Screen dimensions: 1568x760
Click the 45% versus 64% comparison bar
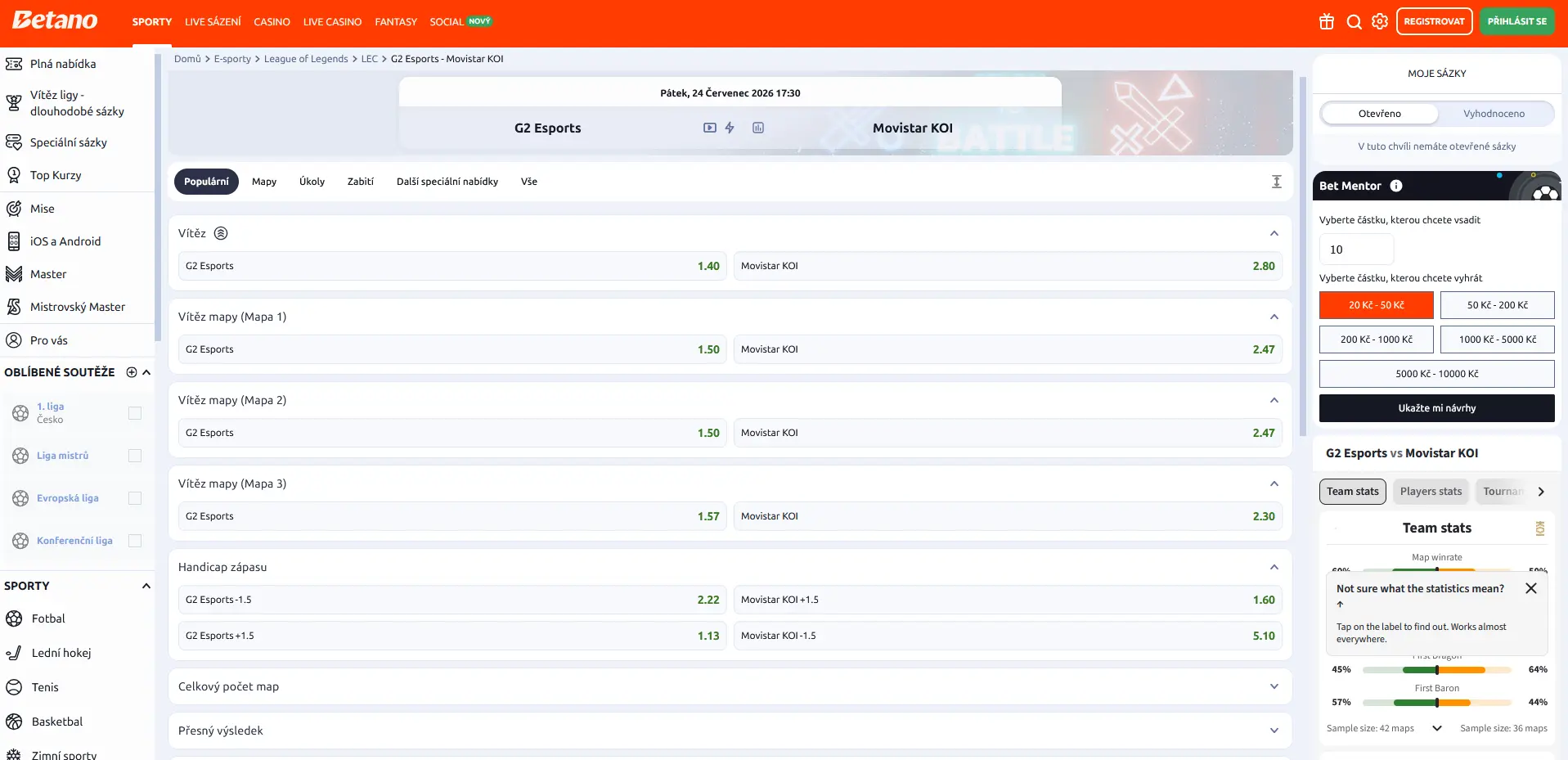coord(1437,669)
